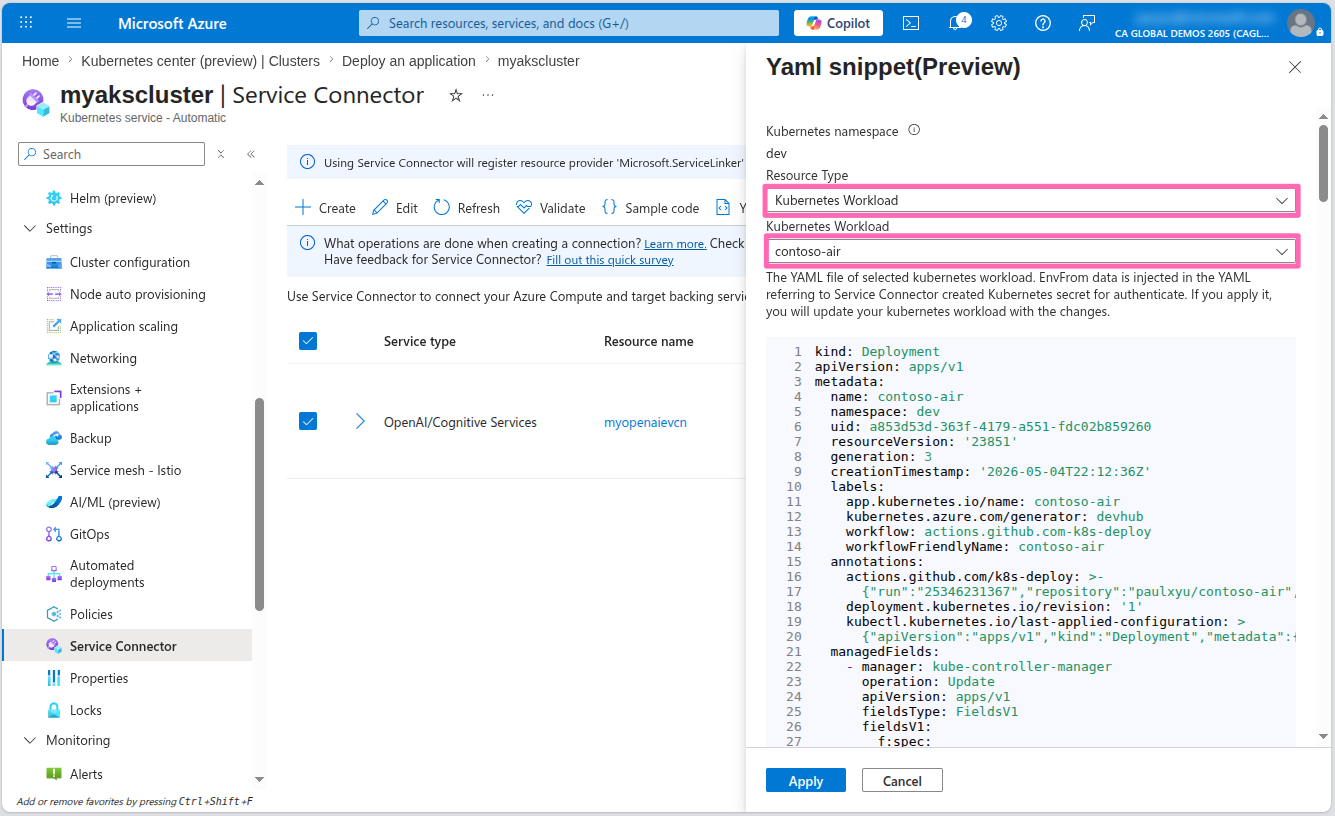Close the Yaml snippet panel
Viewport: 1335px width, 816px height.
(x=1295, y=67)
